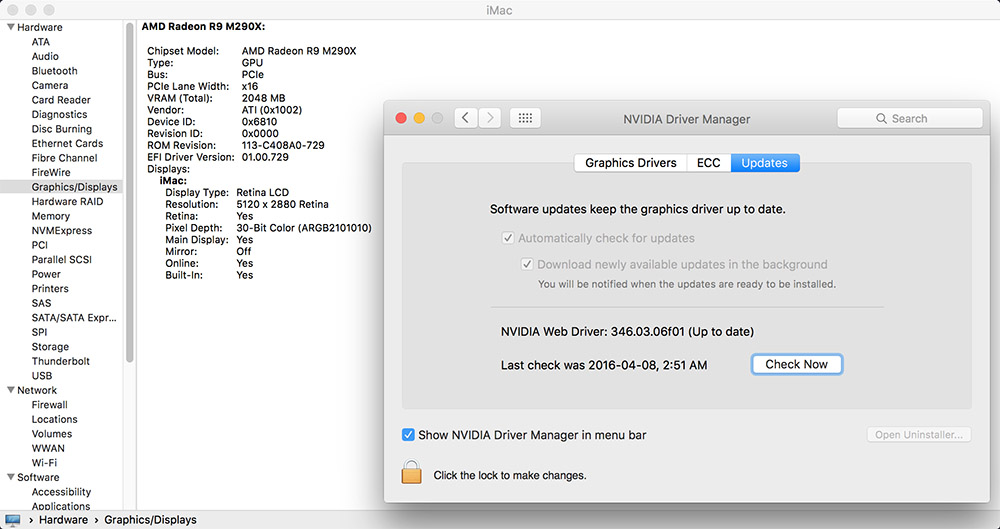The width and height of the screenshot is (1000, 529).
Task: Select SPI in the sidebar
Action: tap(39, 332)
